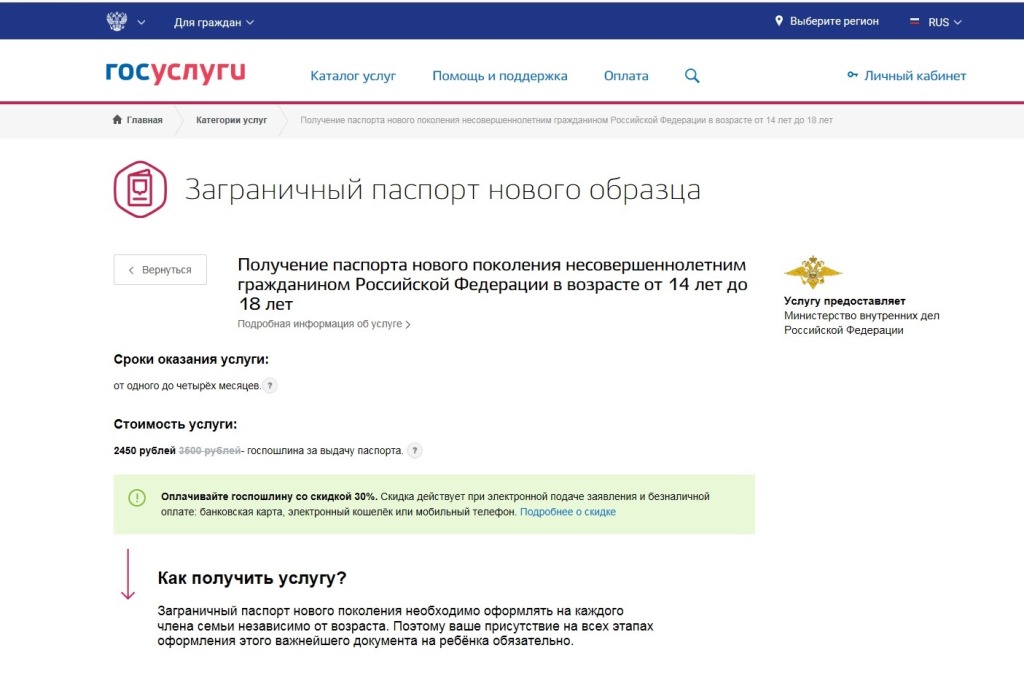Click the MVD golden eagle emblem

pyautogui.click(x=812, y=272)
